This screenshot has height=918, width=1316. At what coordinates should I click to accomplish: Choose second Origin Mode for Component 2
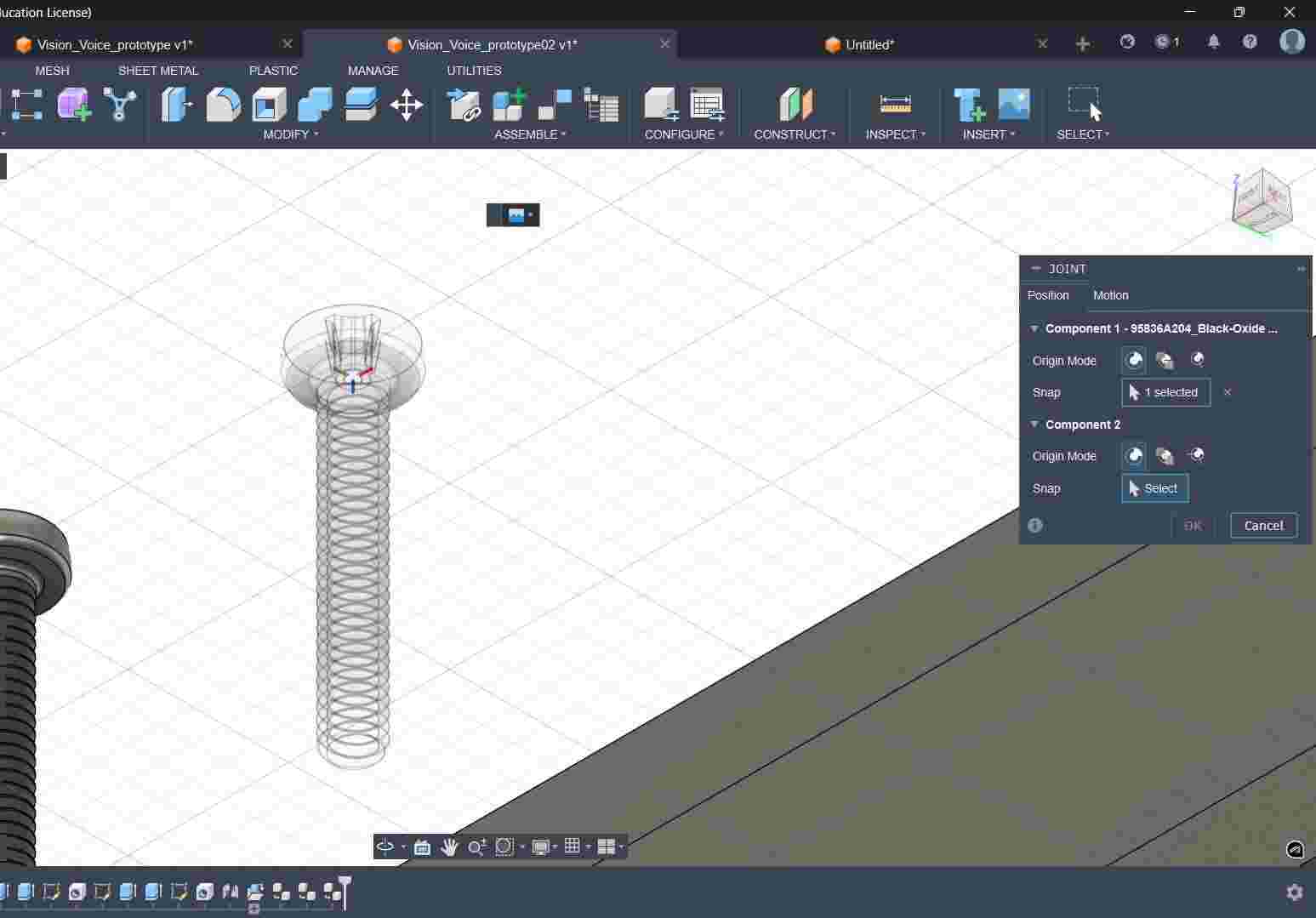pos(1165,456)
